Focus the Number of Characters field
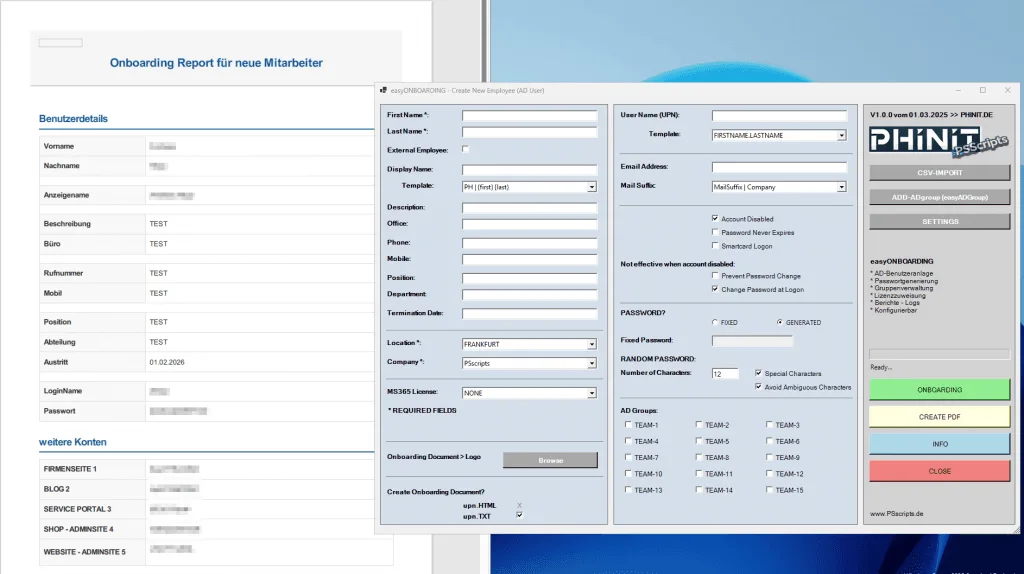 point(724,374)
